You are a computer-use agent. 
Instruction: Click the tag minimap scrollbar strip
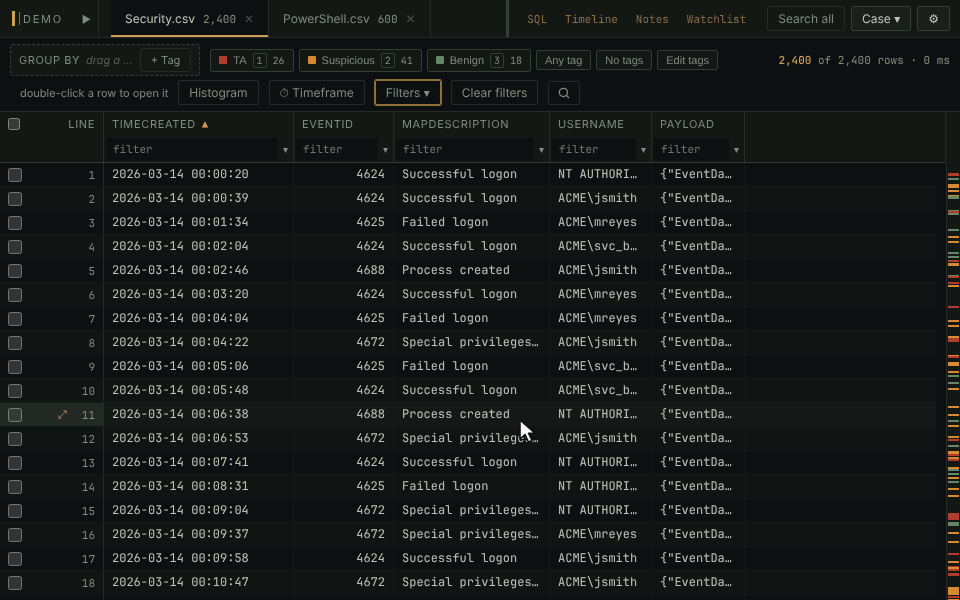pos(953,381)
